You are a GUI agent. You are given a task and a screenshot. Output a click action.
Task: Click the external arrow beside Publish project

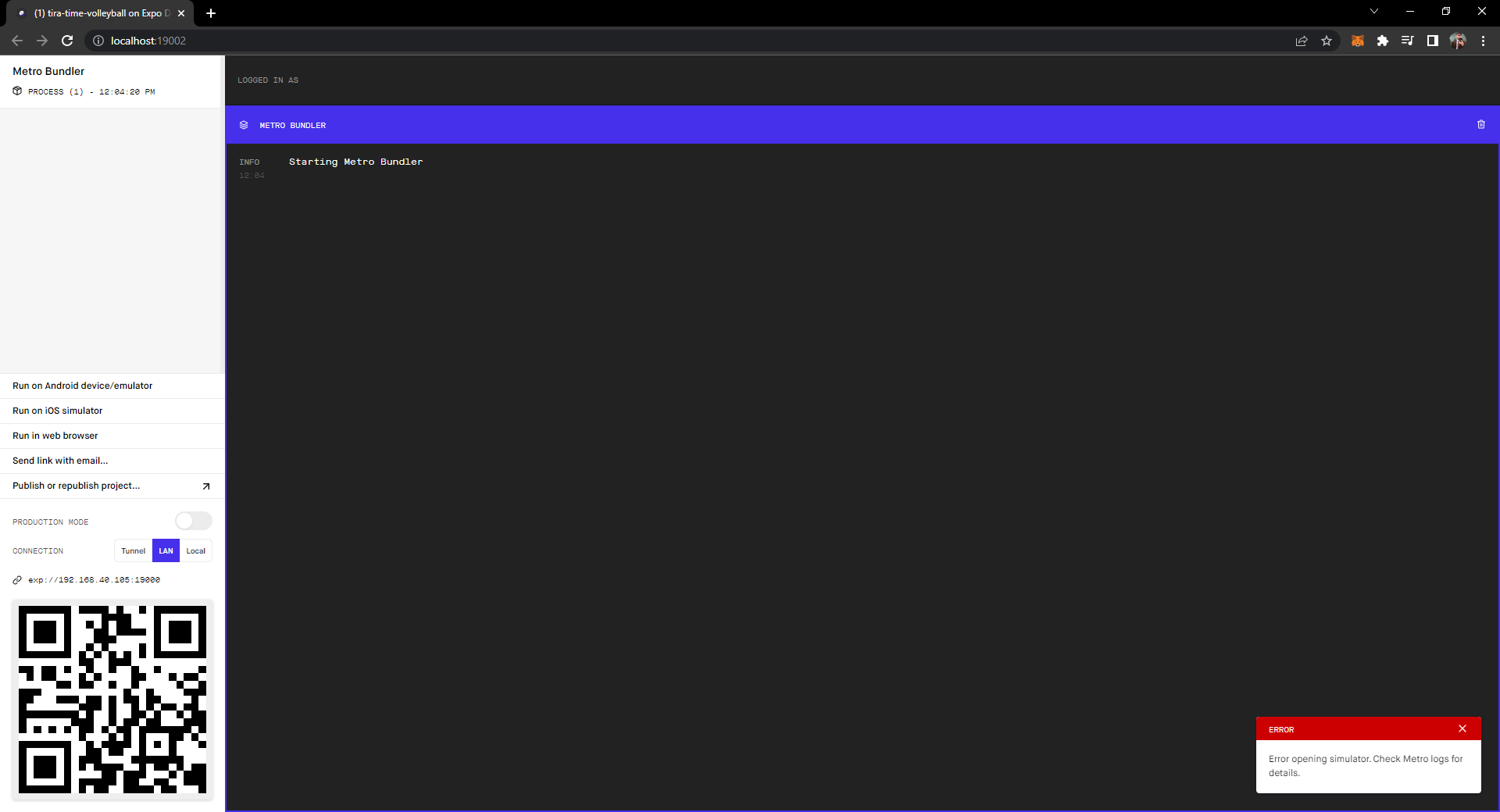[206, 486]
